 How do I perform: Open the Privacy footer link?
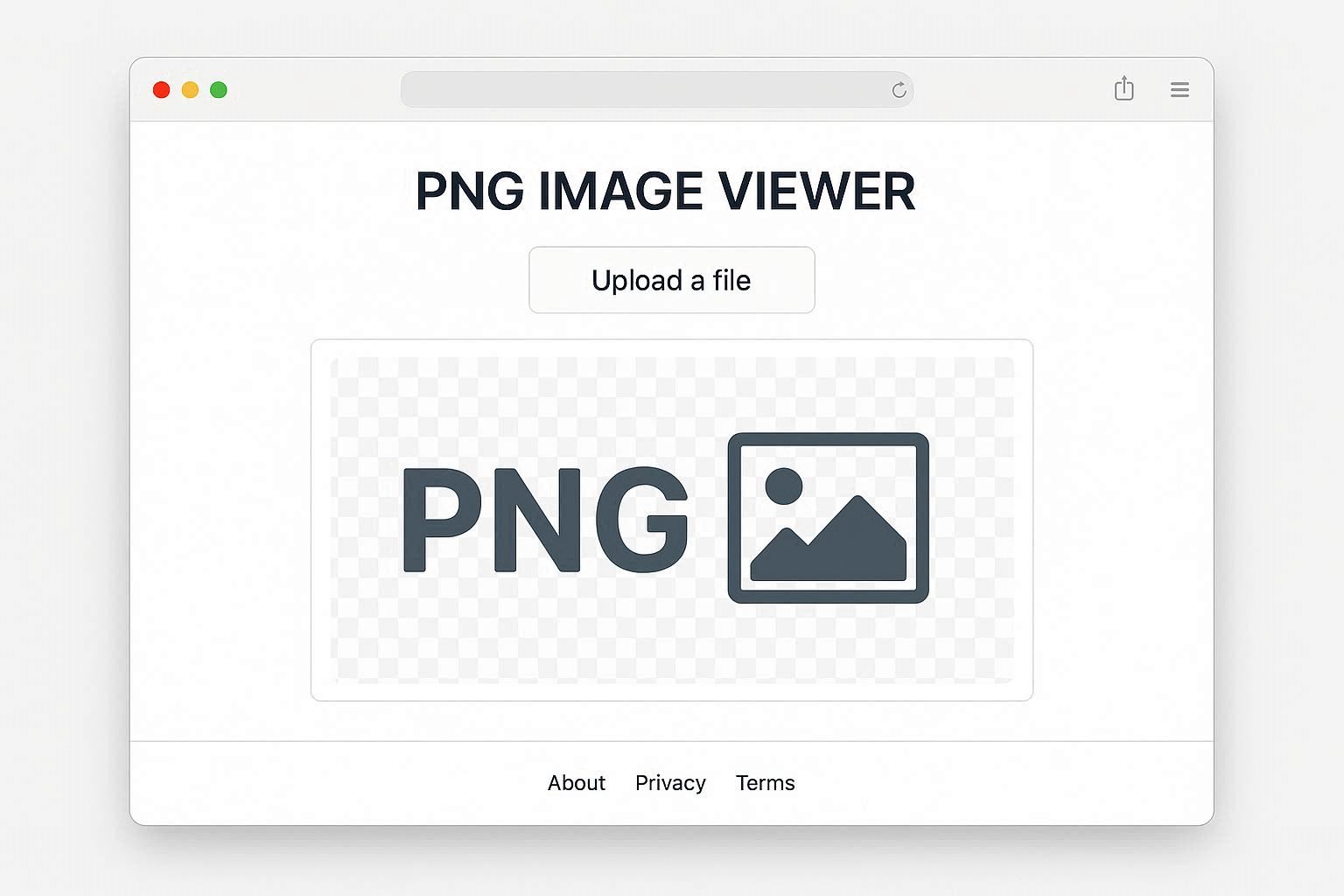coord(670,783)
